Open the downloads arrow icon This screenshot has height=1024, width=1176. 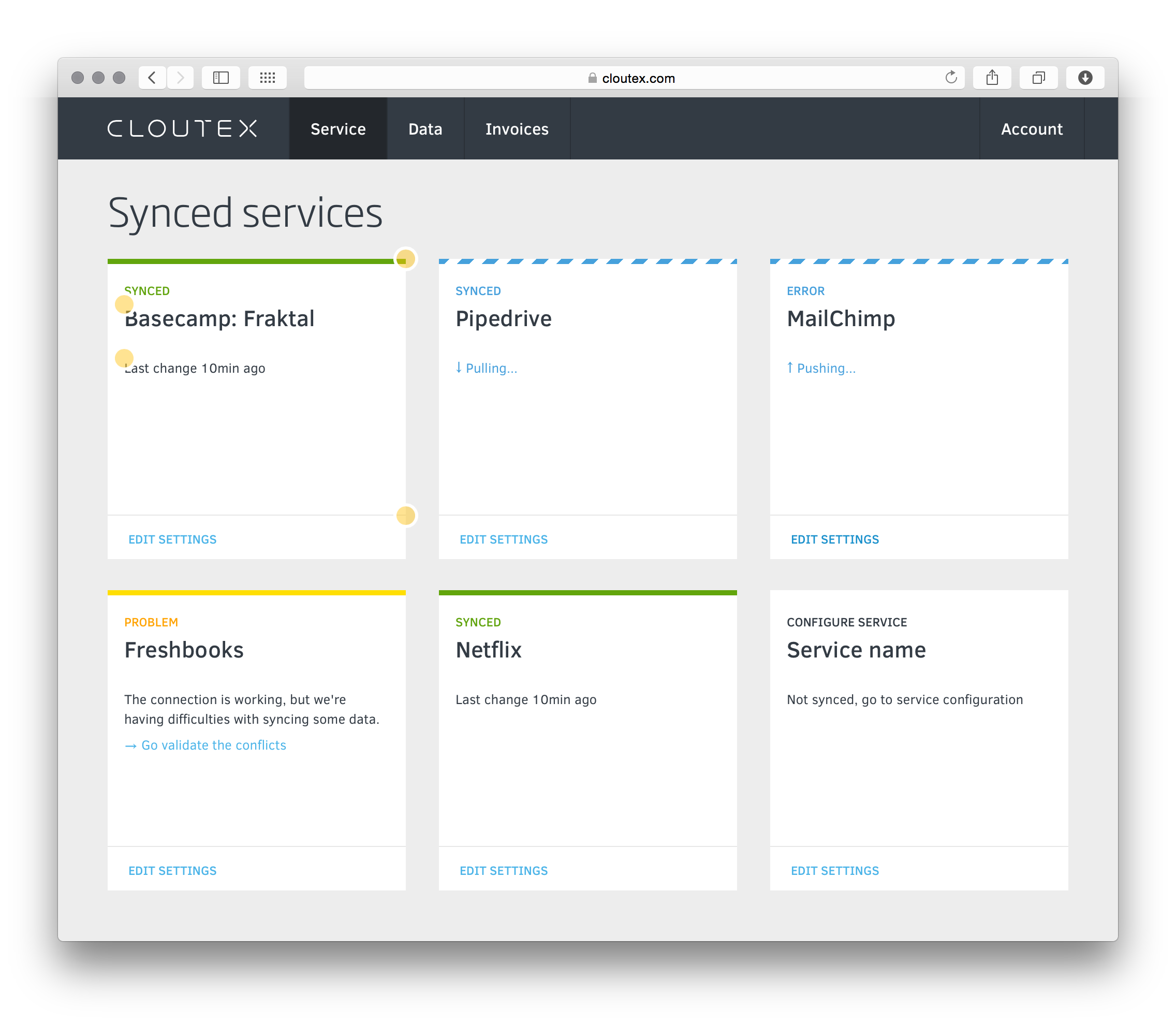(x=1085, y=78)
